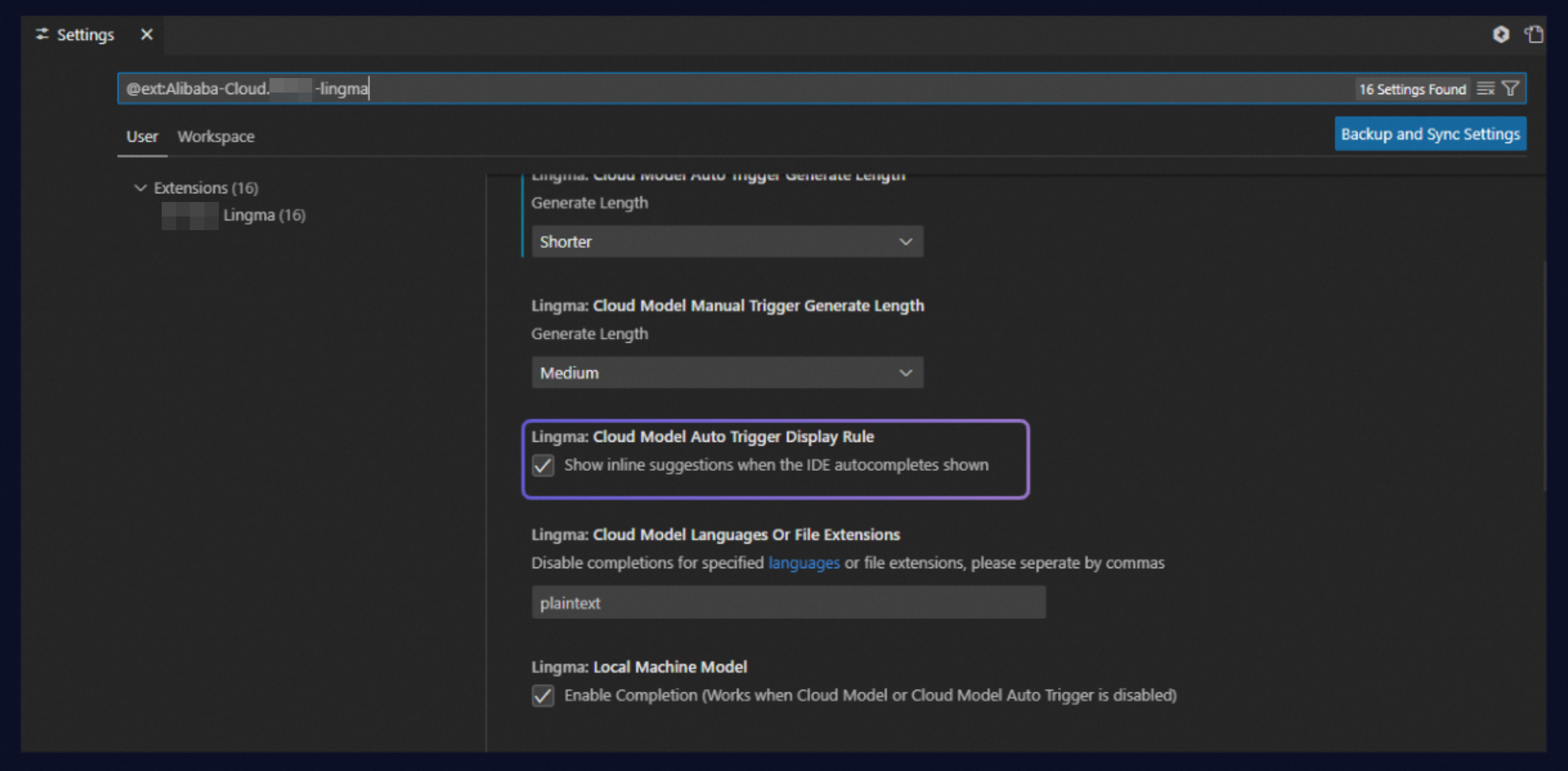Image resolution: width=1568 pixels, height=771 pixels.
Task: Click Backup and Sync Settings button
Action: 1430,134
